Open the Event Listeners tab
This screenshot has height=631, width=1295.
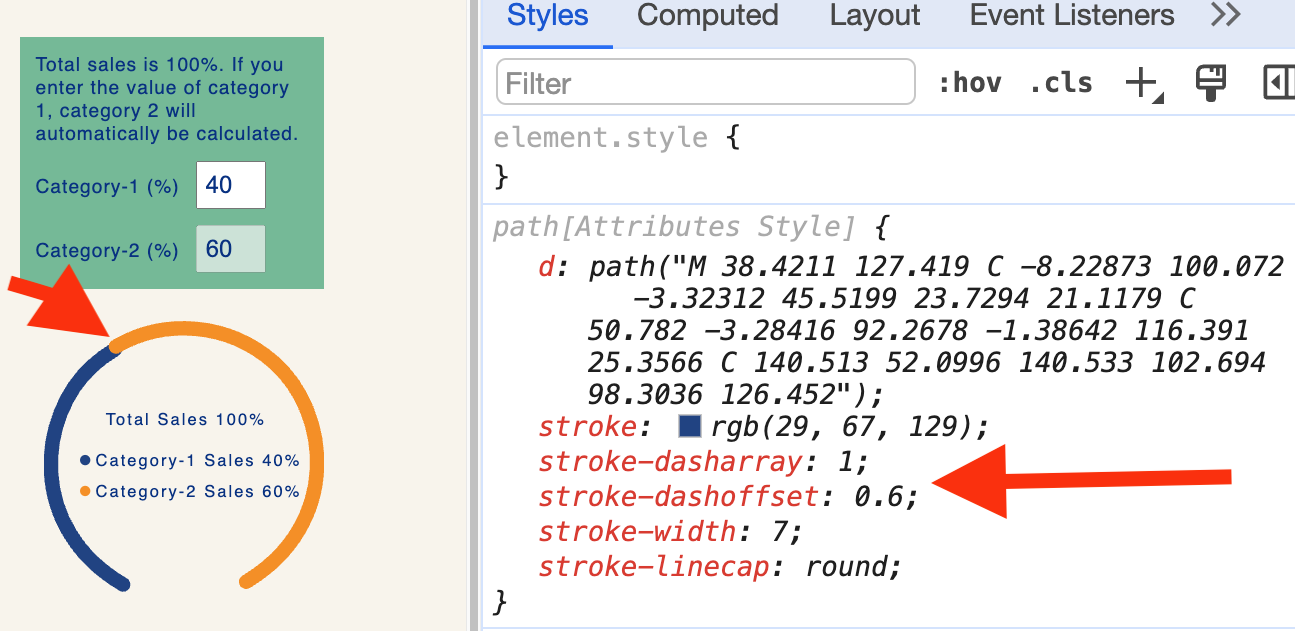click(x=1072, y=16)
